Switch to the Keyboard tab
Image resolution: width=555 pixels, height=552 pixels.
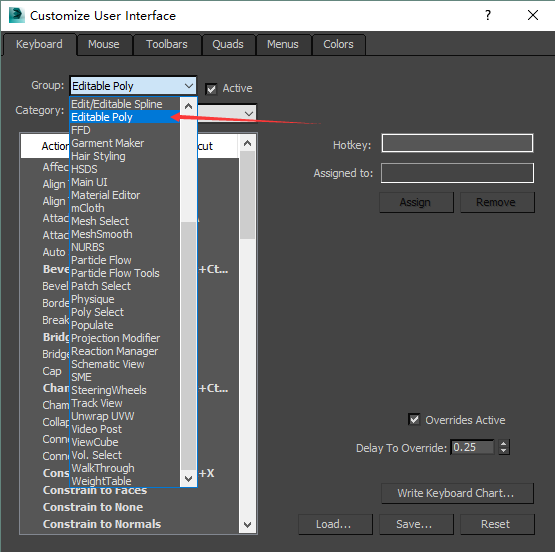(x=39, y=44)
